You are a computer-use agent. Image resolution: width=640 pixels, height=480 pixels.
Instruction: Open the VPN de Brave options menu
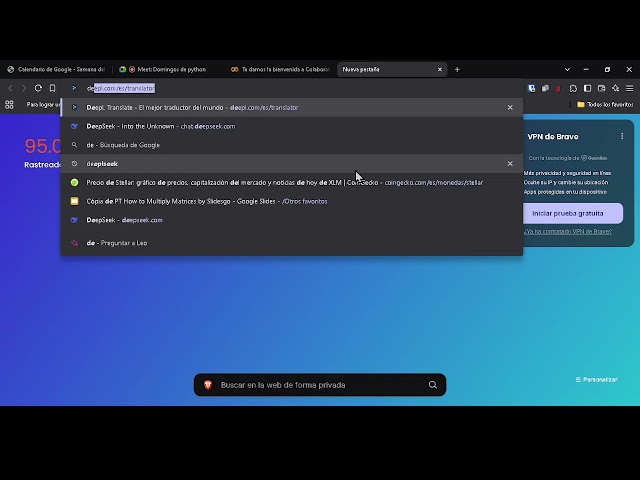[622, 136]
